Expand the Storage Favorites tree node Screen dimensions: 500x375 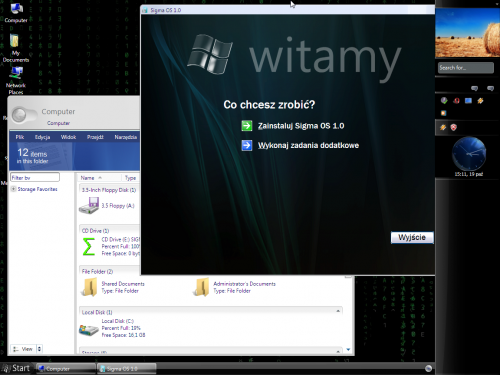pos(13,189)
